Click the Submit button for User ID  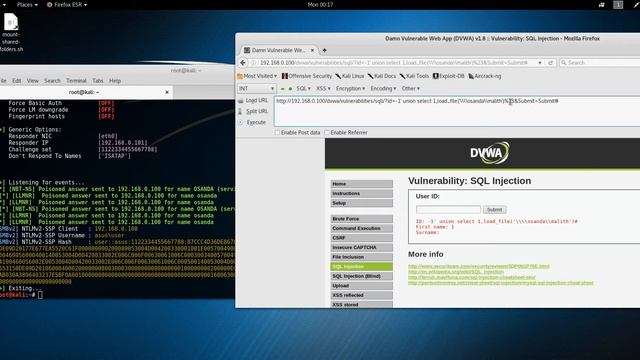tap(494, 209)
